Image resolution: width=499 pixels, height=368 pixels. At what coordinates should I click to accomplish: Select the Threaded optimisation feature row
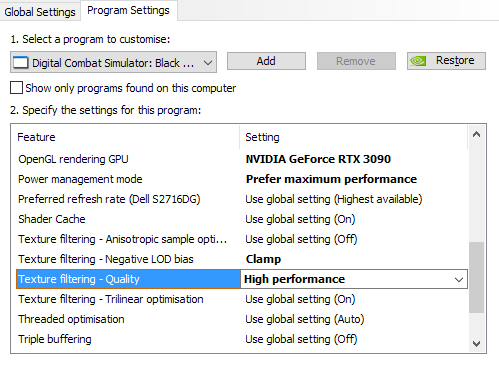[242, 319]
